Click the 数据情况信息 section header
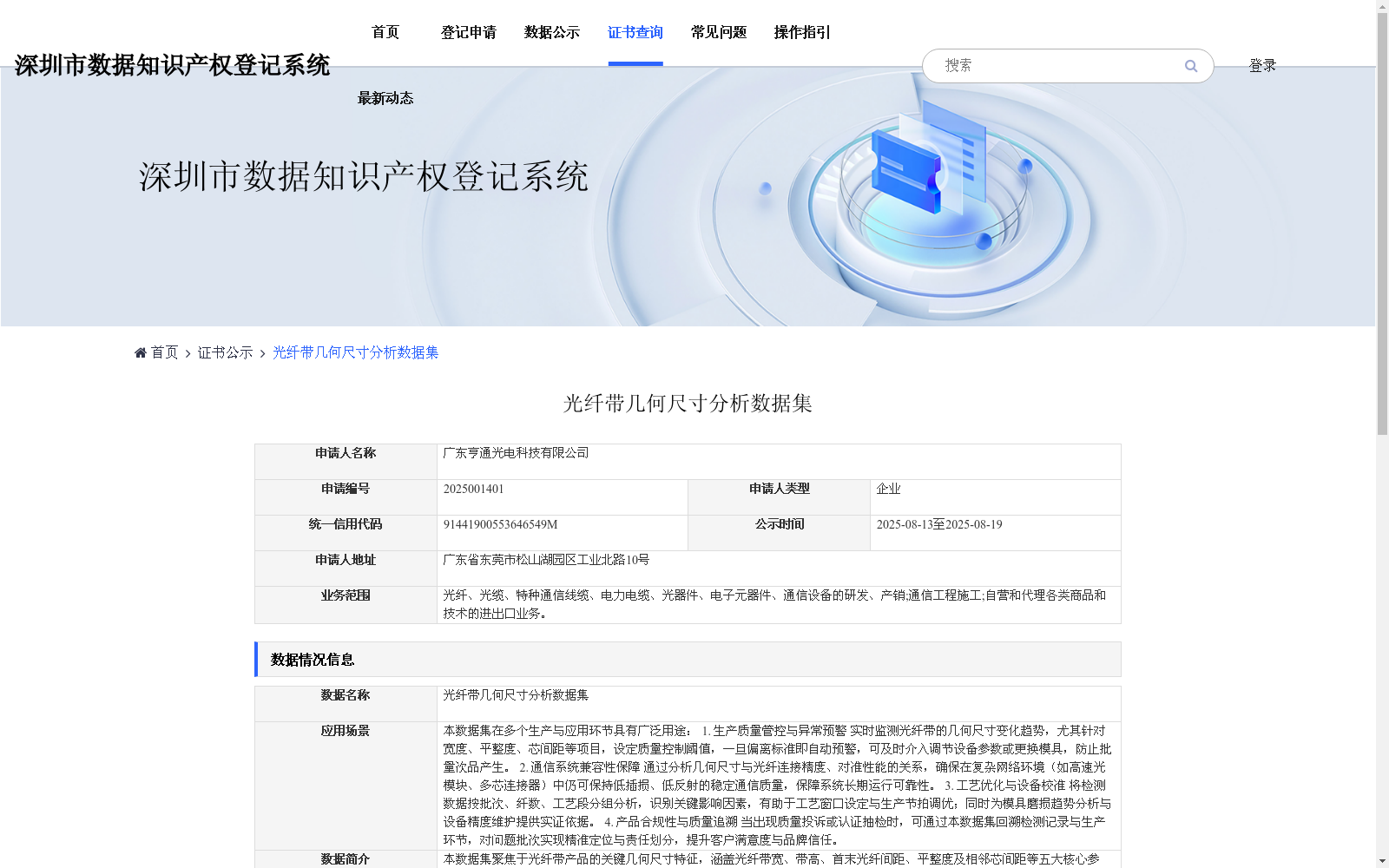This screenshot has width=1389, height=868. 688,660
